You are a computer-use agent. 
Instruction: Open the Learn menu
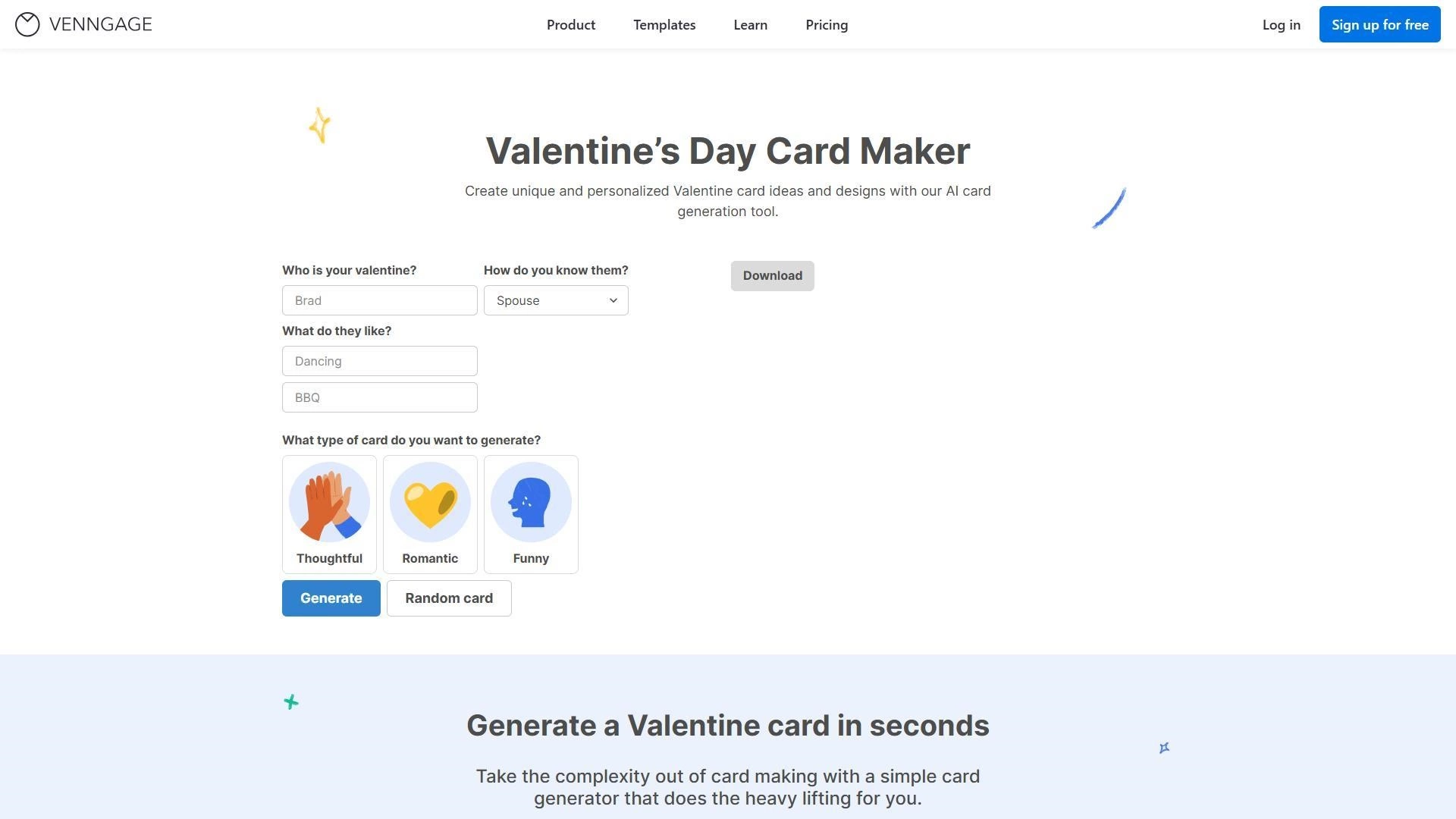(750, 25)
